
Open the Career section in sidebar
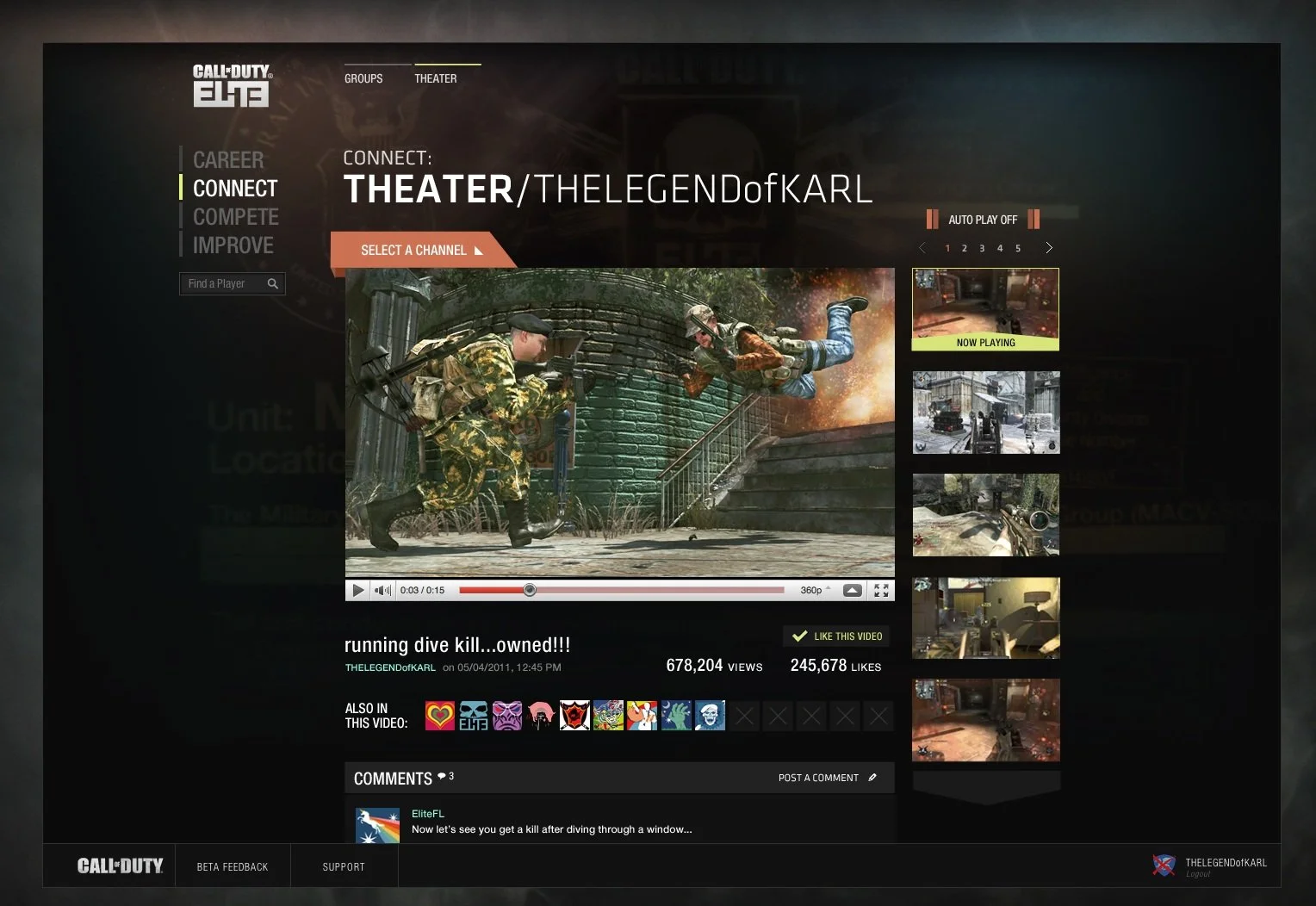pyautogui.click(x=228, y=160)
